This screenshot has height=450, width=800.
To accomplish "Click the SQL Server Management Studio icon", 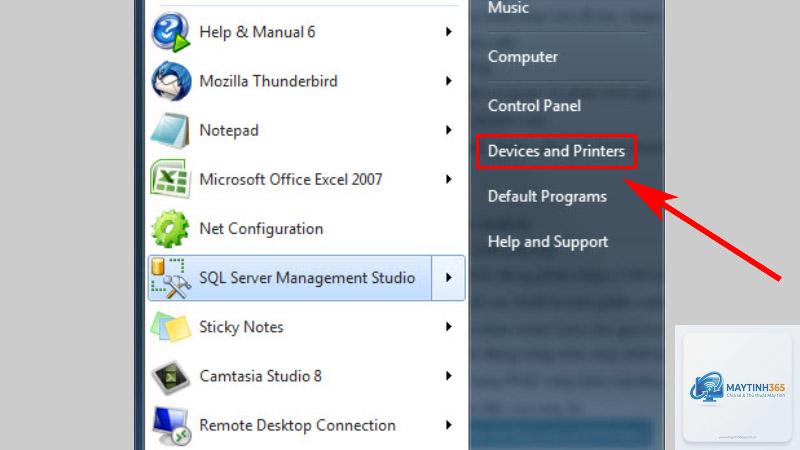I will pyautogui.click(x=170, y=278).
